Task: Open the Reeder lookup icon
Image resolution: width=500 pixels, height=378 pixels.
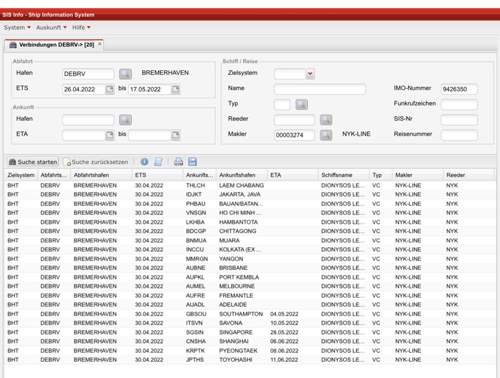Action: coord(326,120)
